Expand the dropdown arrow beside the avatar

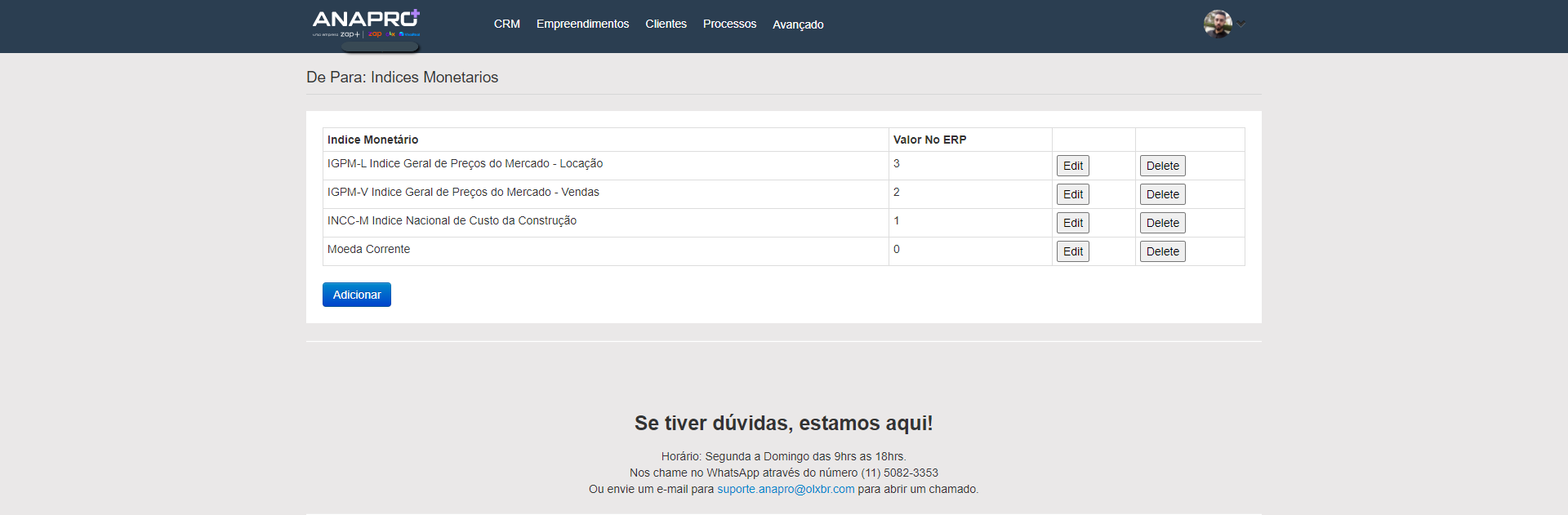pos(1241,24)
